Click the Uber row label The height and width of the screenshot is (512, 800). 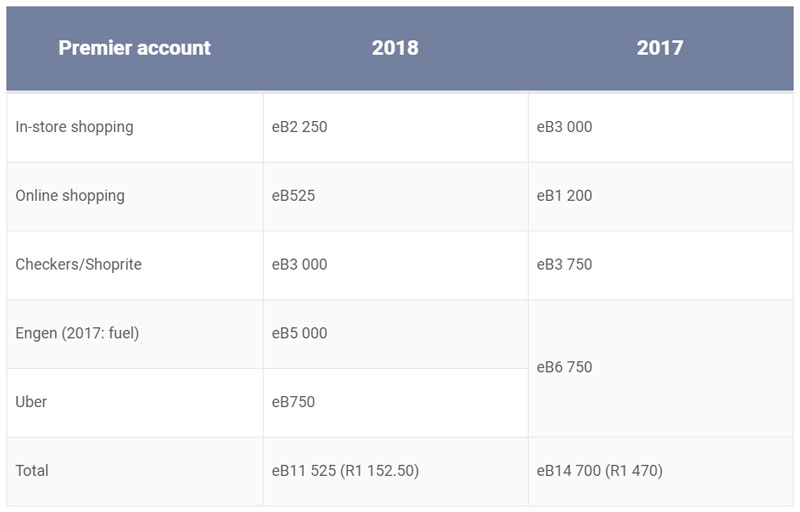tap(31, 402)
